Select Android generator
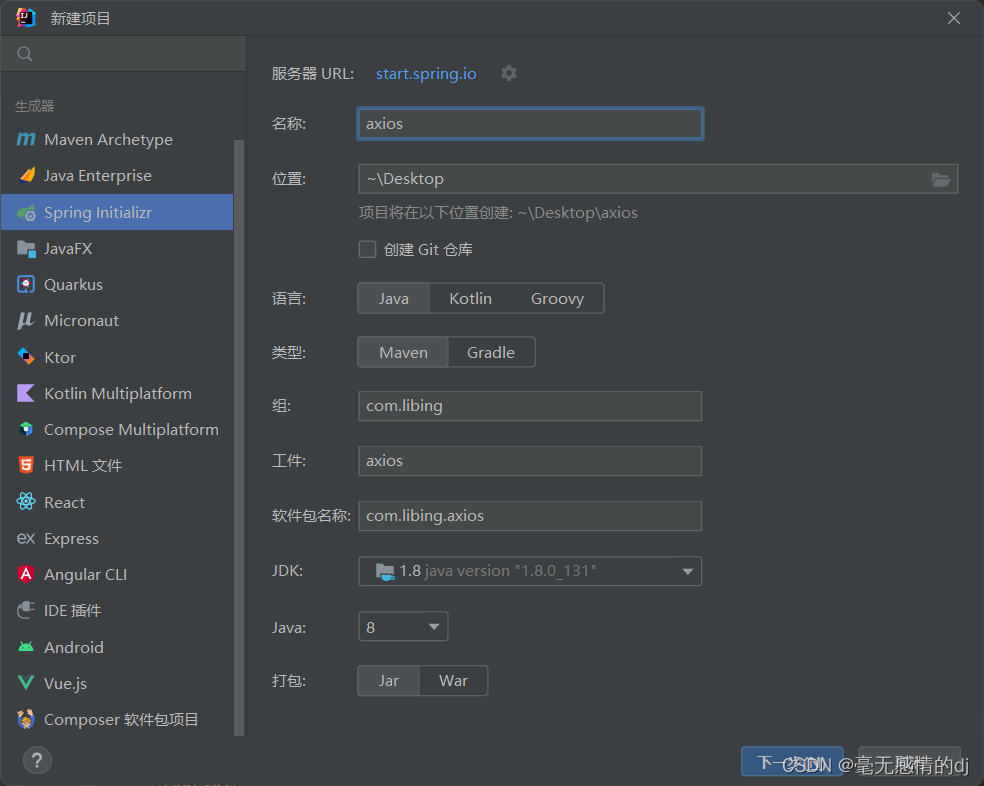 click(117, 647)
